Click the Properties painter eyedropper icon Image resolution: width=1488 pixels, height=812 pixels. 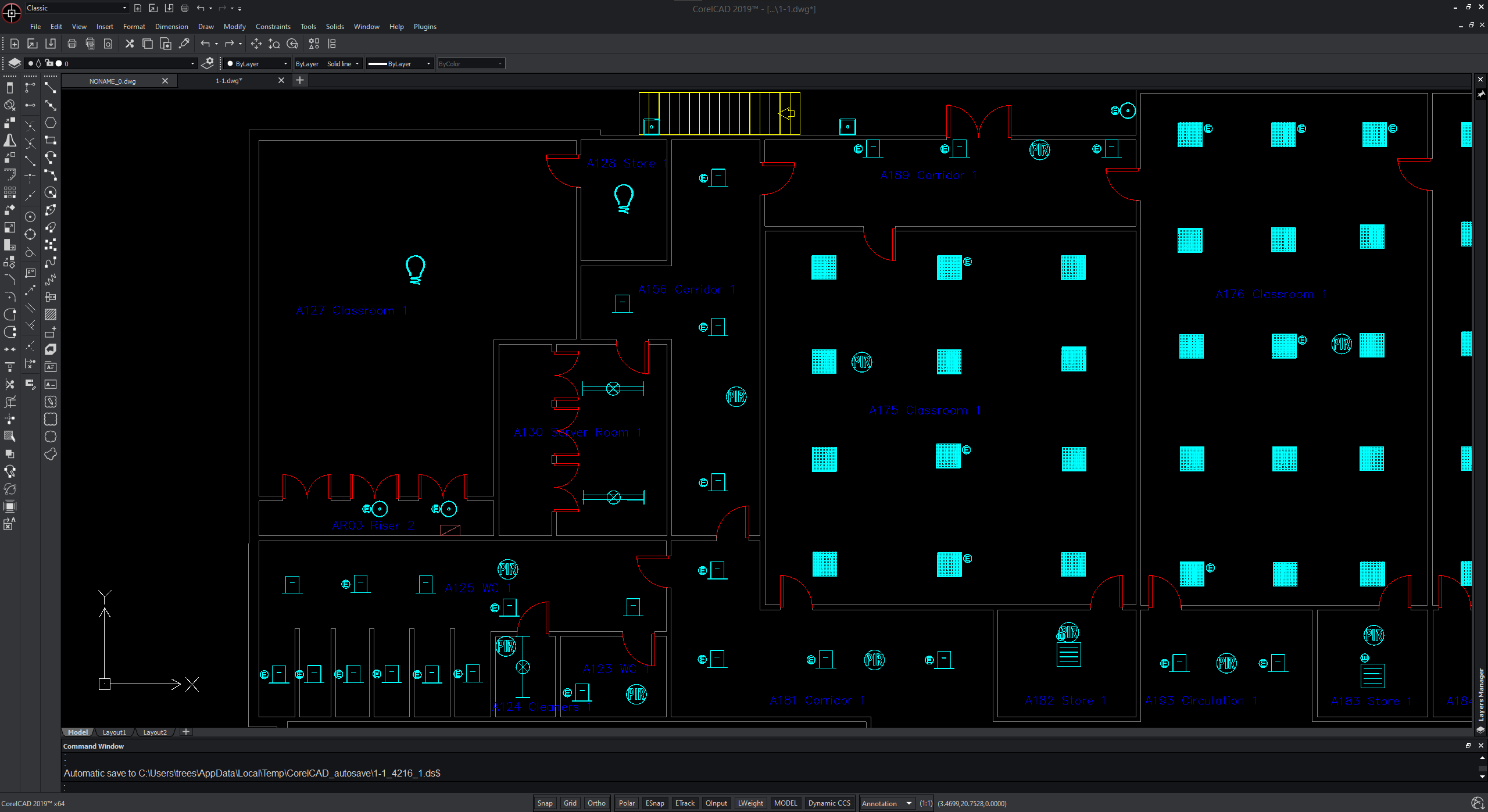coord(184,44)
